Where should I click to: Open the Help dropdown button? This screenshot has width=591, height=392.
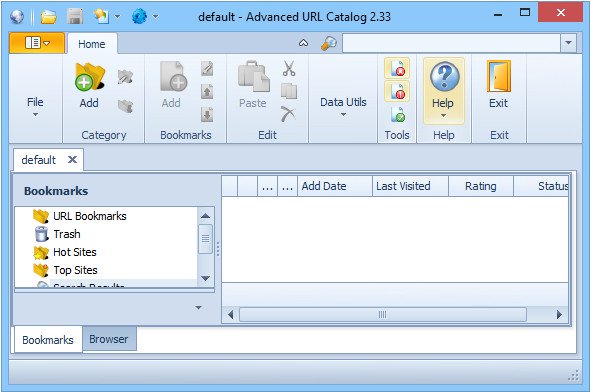pos(444,90)
